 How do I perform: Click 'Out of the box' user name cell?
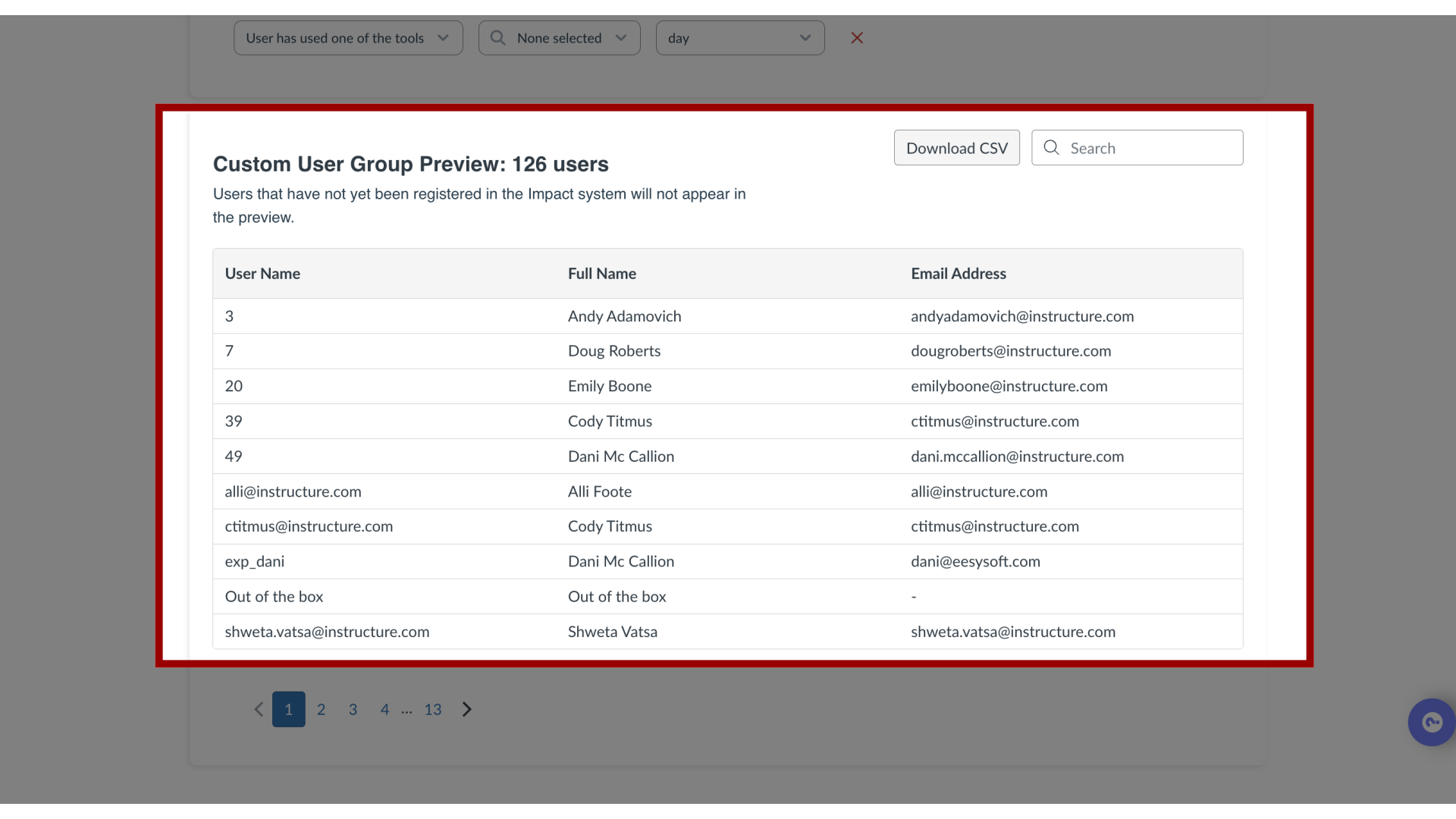[x=274, y=597]
